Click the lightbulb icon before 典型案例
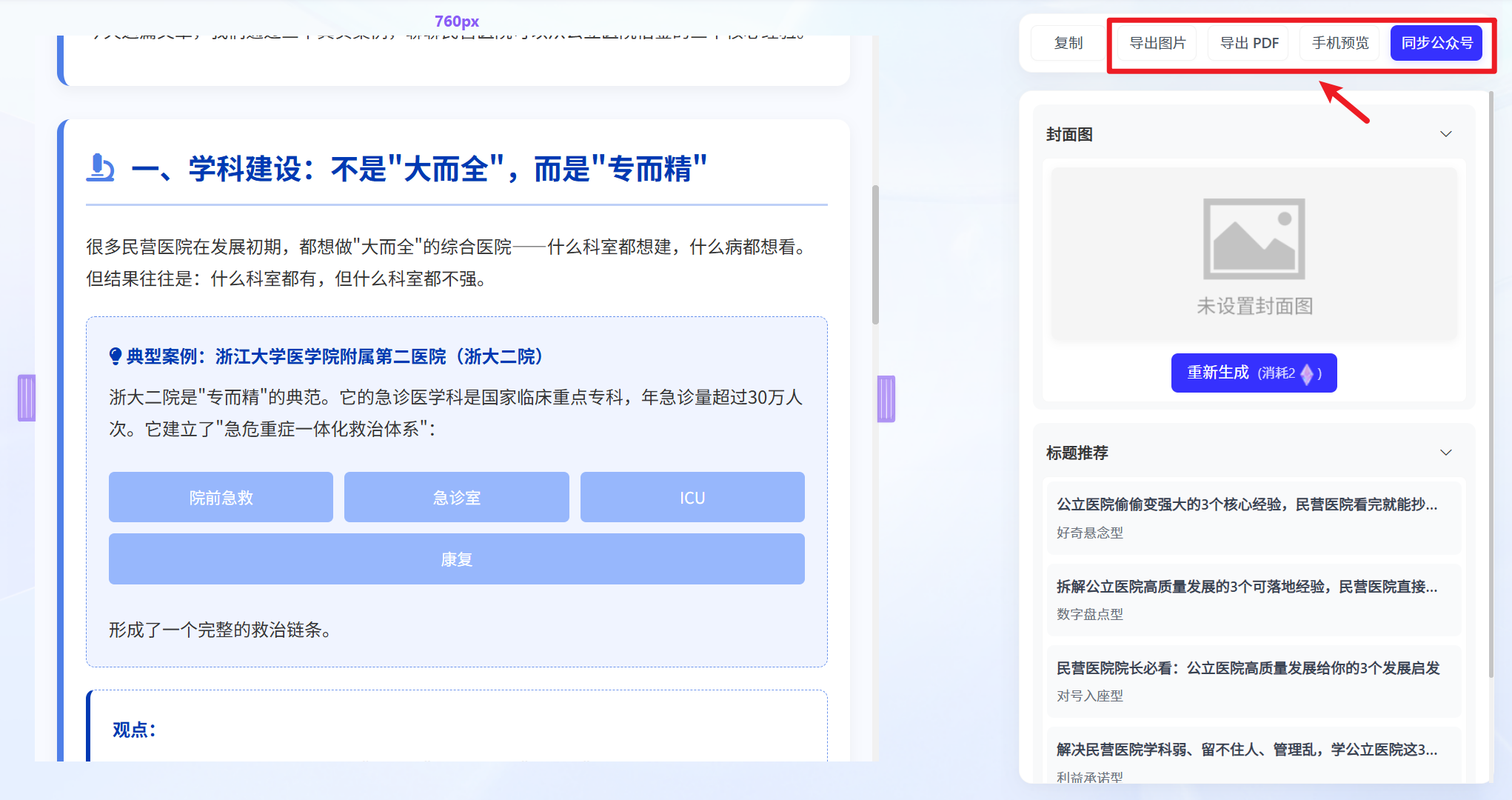Viewport: 1512px width, 800px height. coord(116,357)
